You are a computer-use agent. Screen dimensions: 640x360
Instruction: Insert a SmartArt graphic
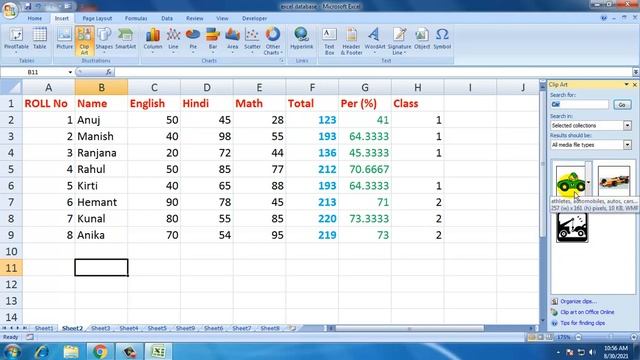click(125, 40)
